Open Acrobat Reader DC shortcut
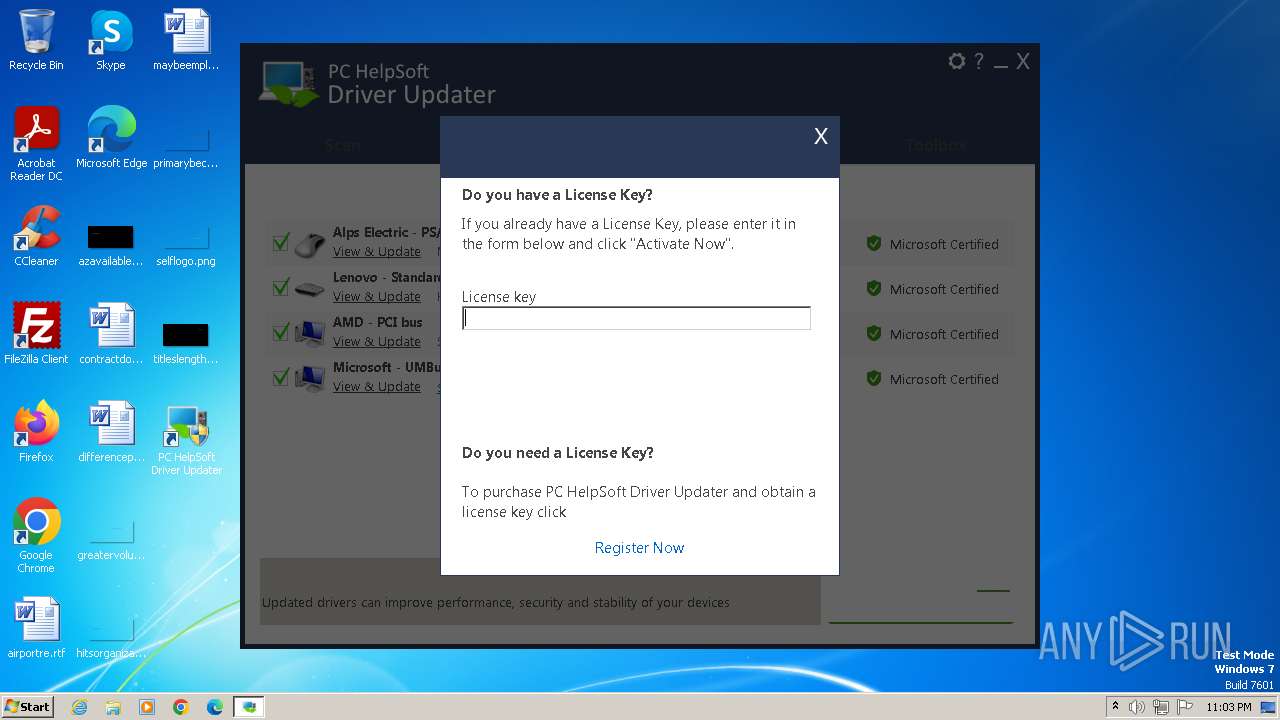Image resolution: width=1280 pixels, height=720 pixels. [x=36, y=144]
